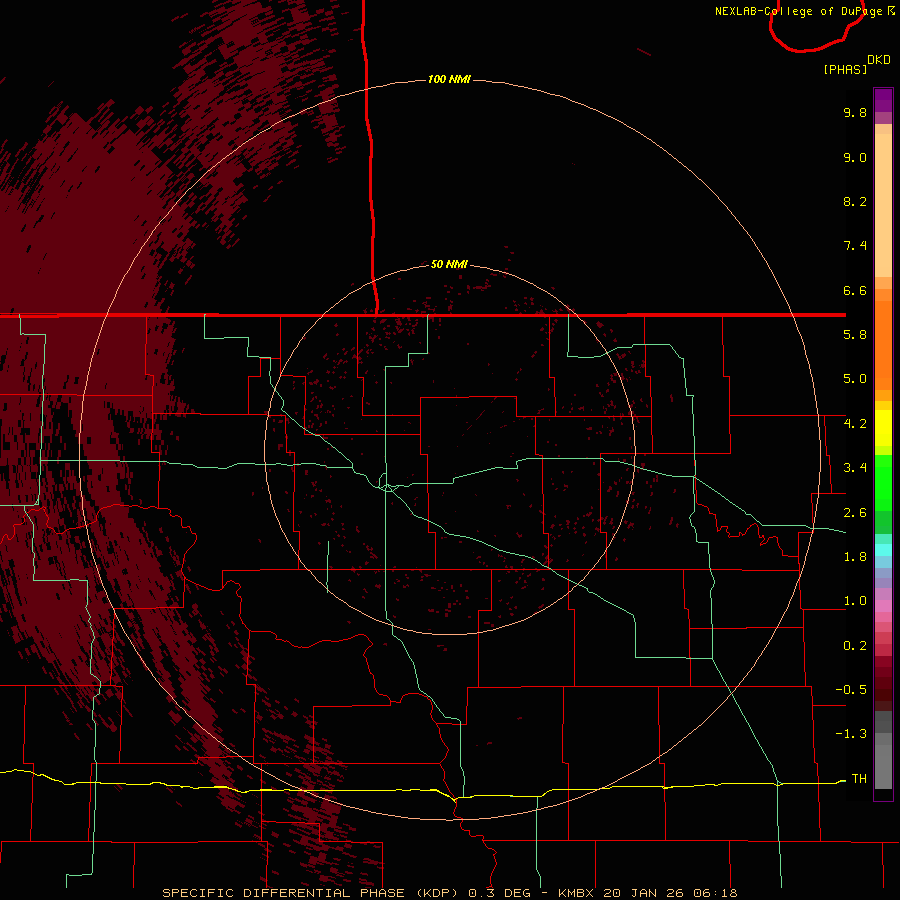Click the [PHAS] legend unit label
Screen dimensions: 900x900
845,69
